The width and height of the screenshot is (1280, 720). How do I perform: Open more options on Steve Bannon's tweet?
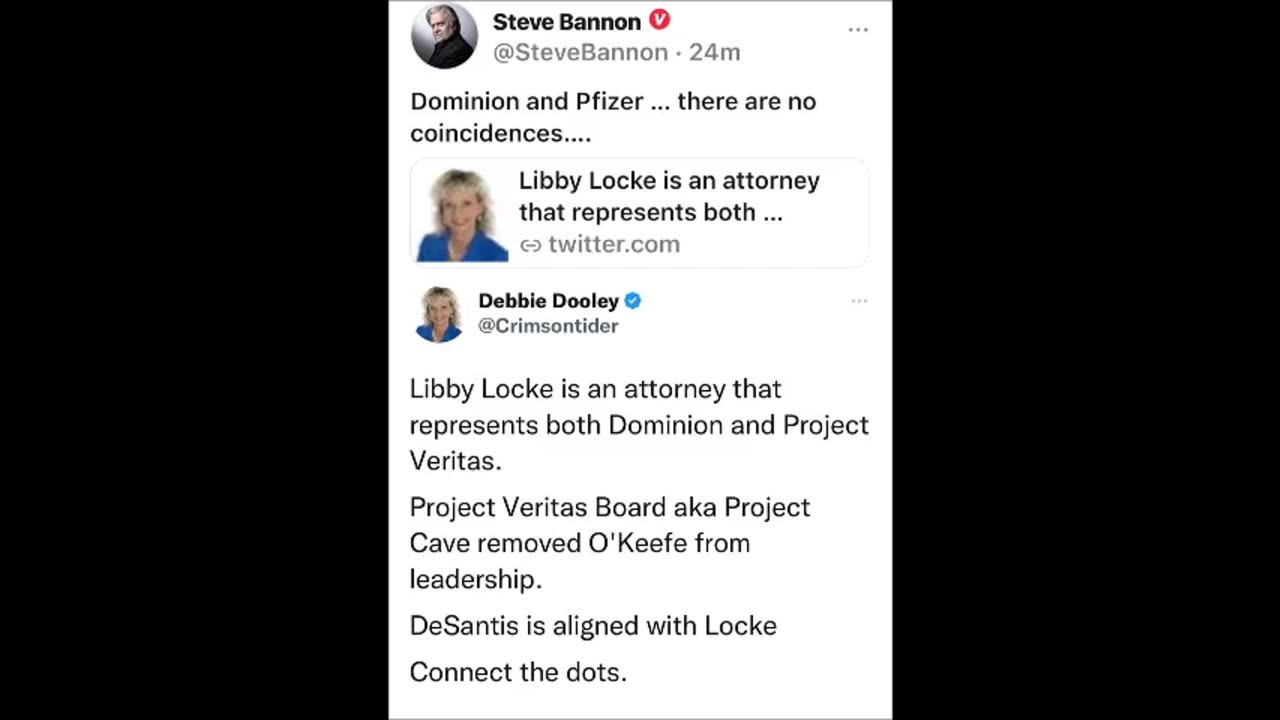click(858, 29)
